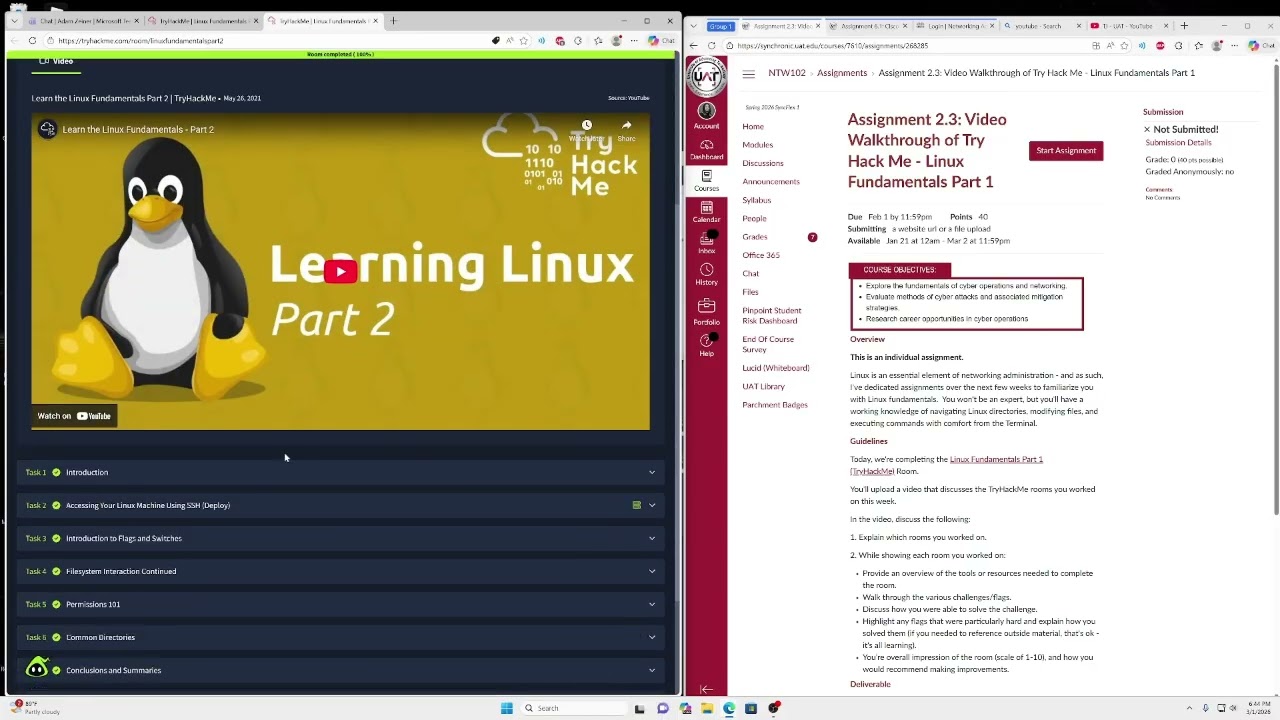Screen dimensions: 1280x720
Task: Open Office 365 course link
Action: (x=761, y=255)
